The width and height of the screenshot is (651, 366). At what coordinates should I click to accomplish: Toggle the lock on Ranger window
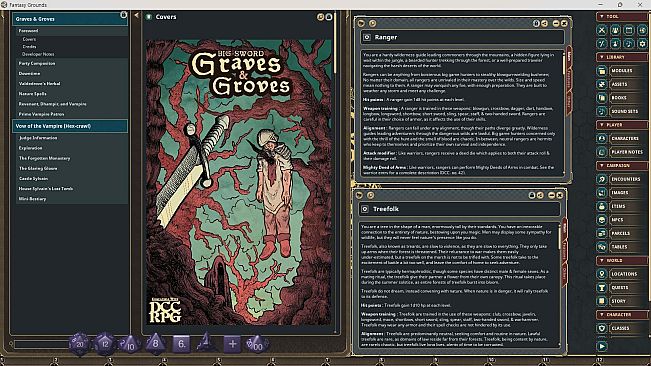coord(536,23)
